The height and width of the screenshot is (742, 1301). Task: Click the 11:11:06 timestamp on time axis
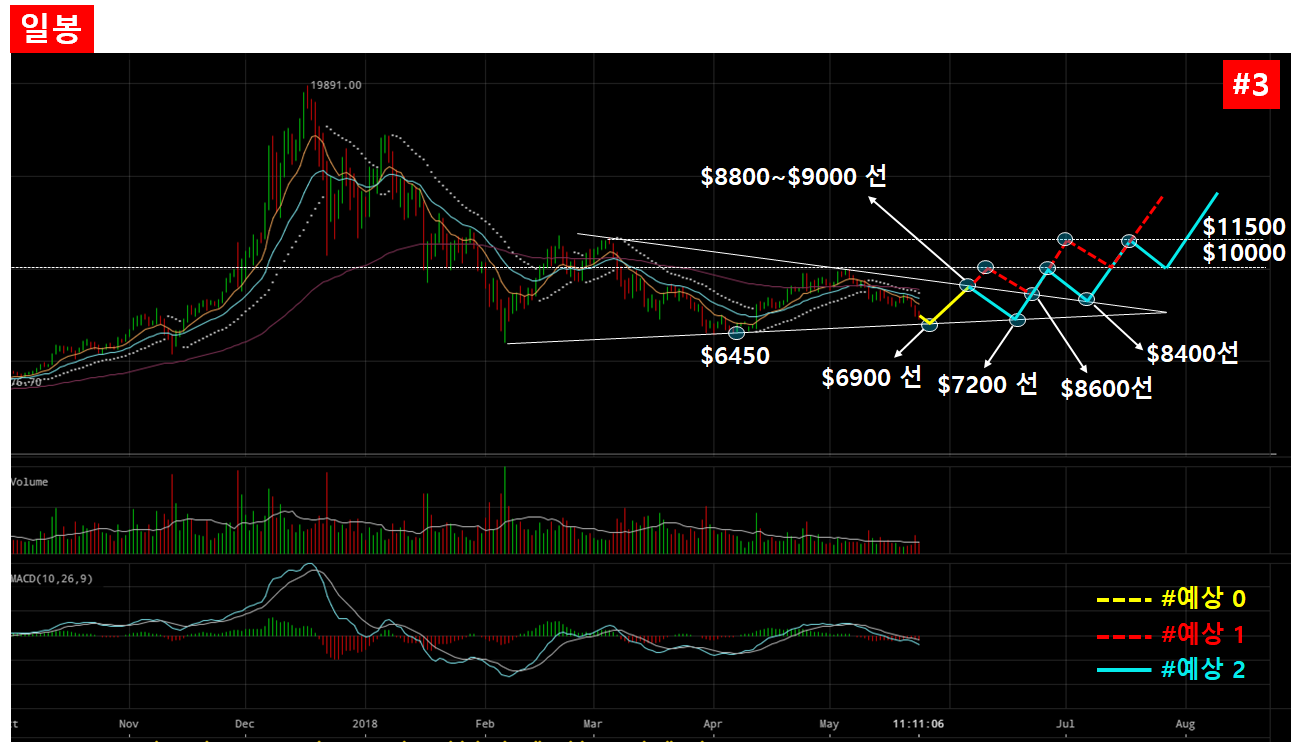921,722
